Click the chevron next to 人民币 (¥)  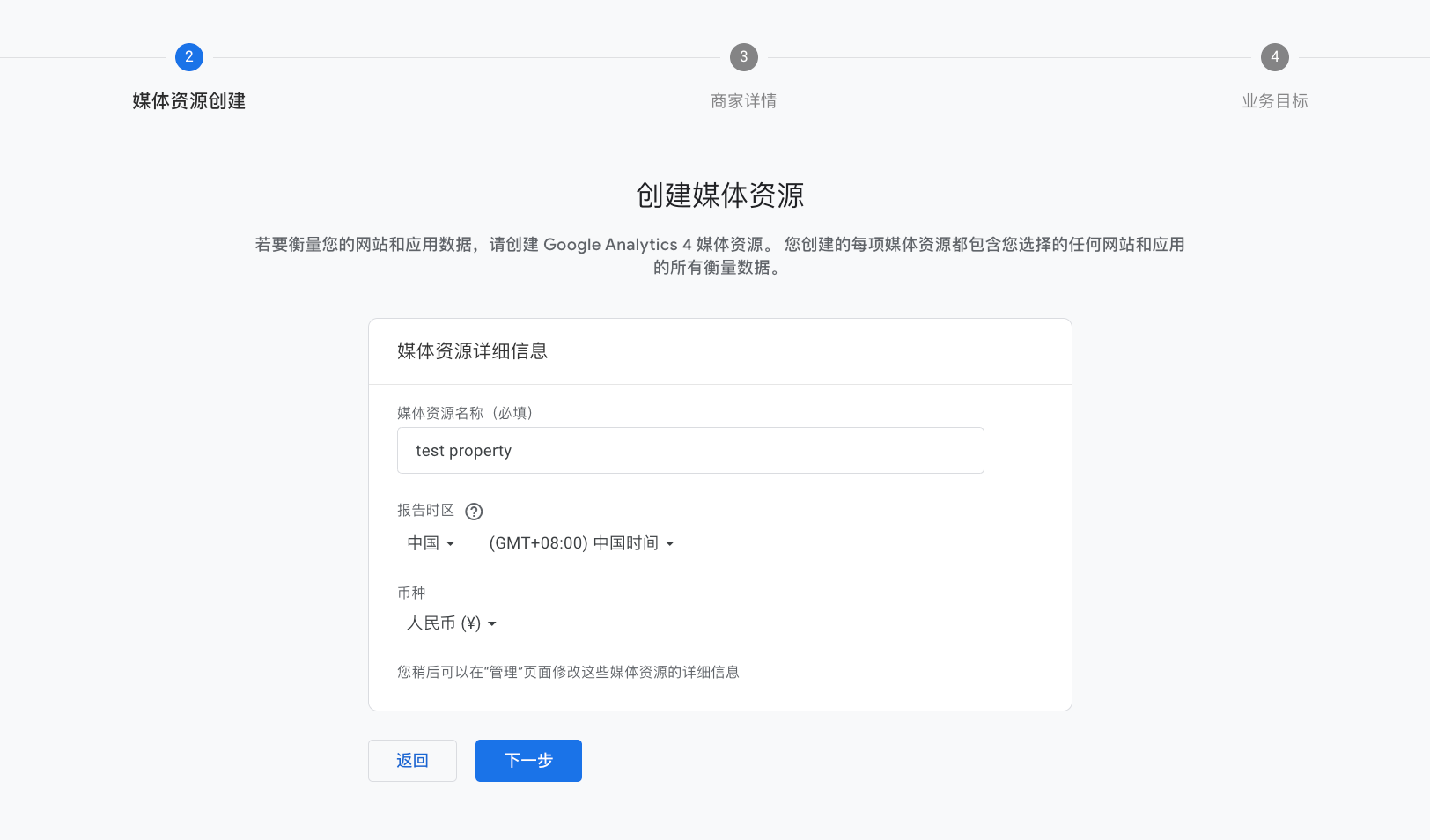[493, 624]
